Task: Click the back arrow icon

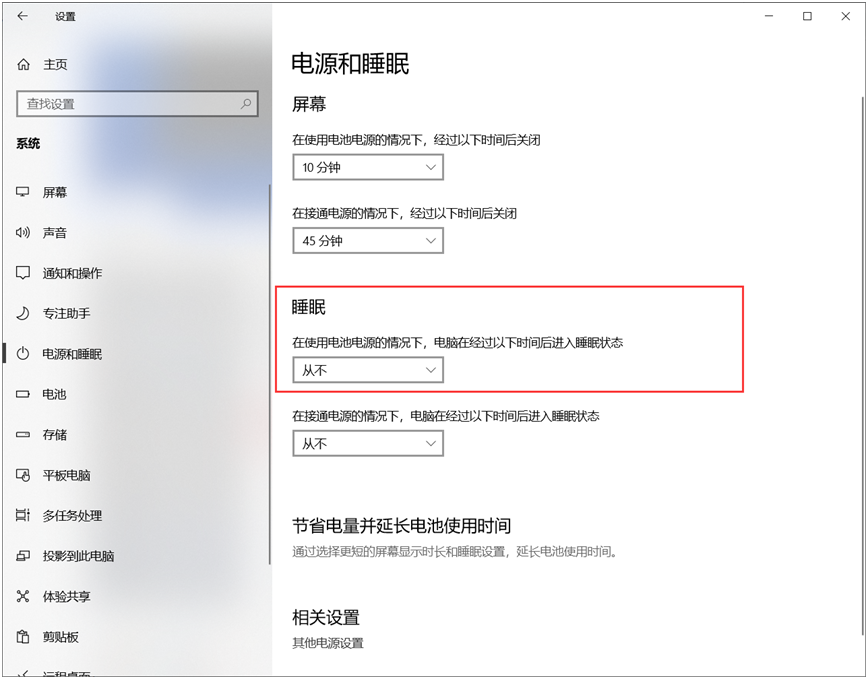Action: [22, 16]
